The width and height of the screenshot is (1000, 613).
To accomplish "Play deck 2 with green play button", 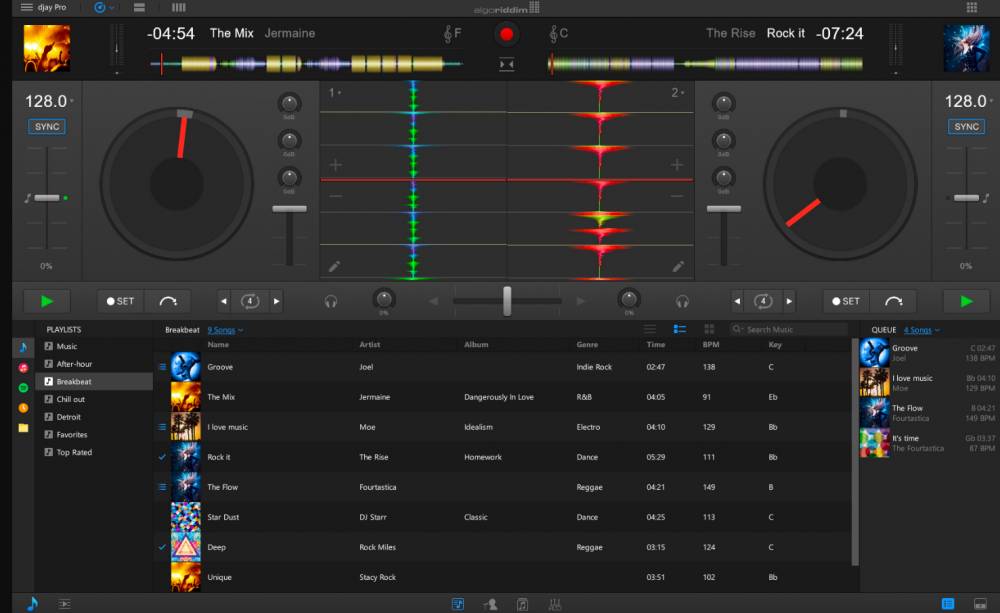I will pyautogui.click(x=966, y=301).
